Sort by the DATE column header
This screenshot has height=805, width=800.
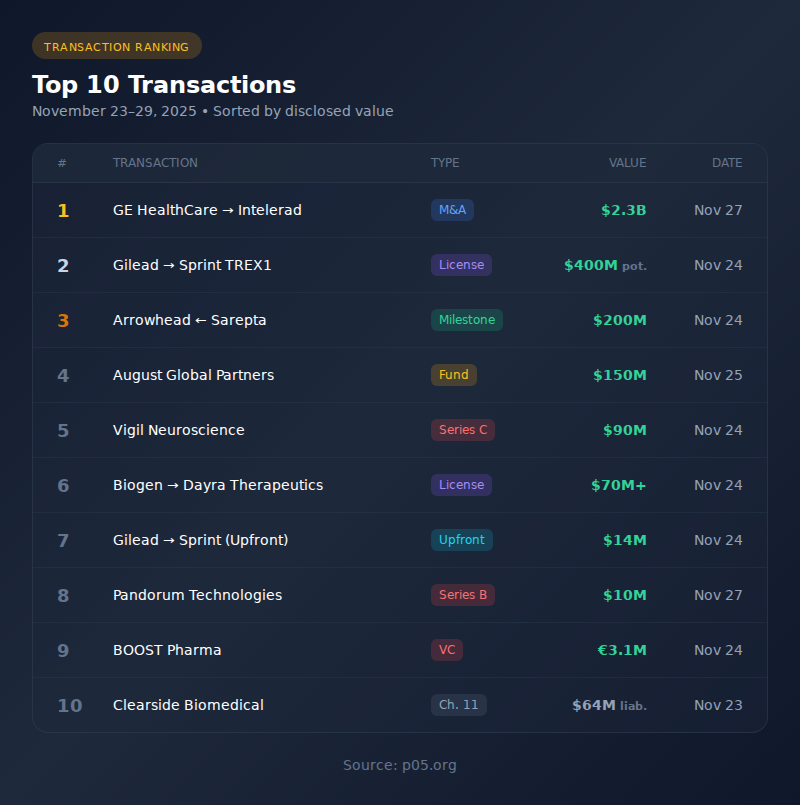(x=726, y=163)
